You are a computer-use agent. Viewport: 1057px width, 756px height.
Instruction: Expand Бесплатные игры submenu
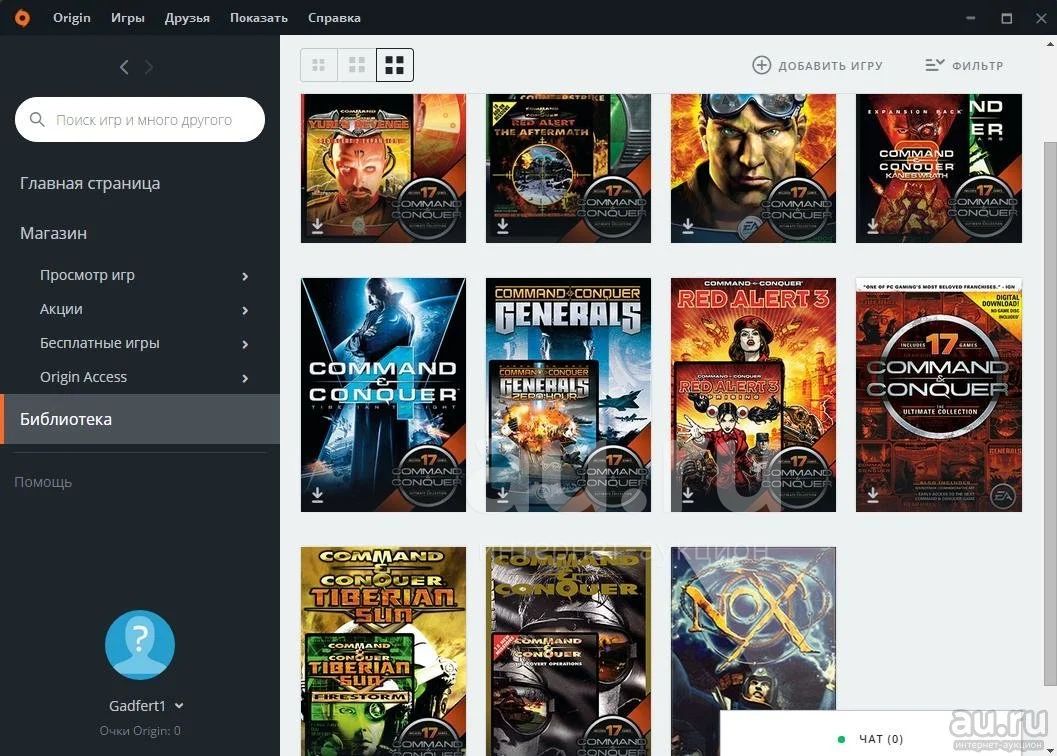coord(245,344)
